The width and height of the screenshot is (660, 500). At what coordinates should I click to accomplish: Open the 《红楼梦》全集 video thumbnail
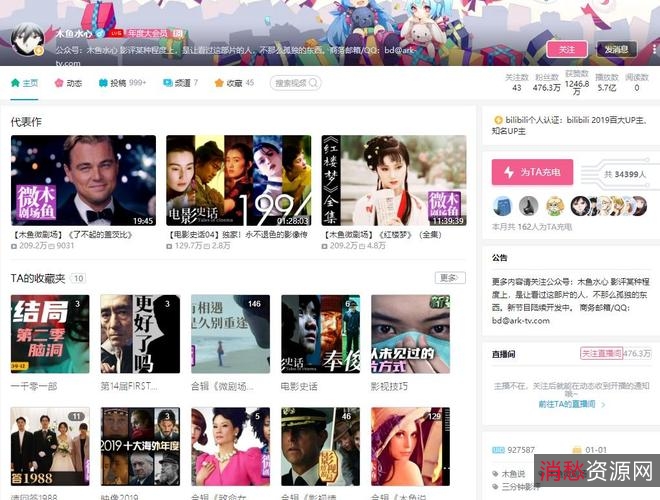point(394,181)
